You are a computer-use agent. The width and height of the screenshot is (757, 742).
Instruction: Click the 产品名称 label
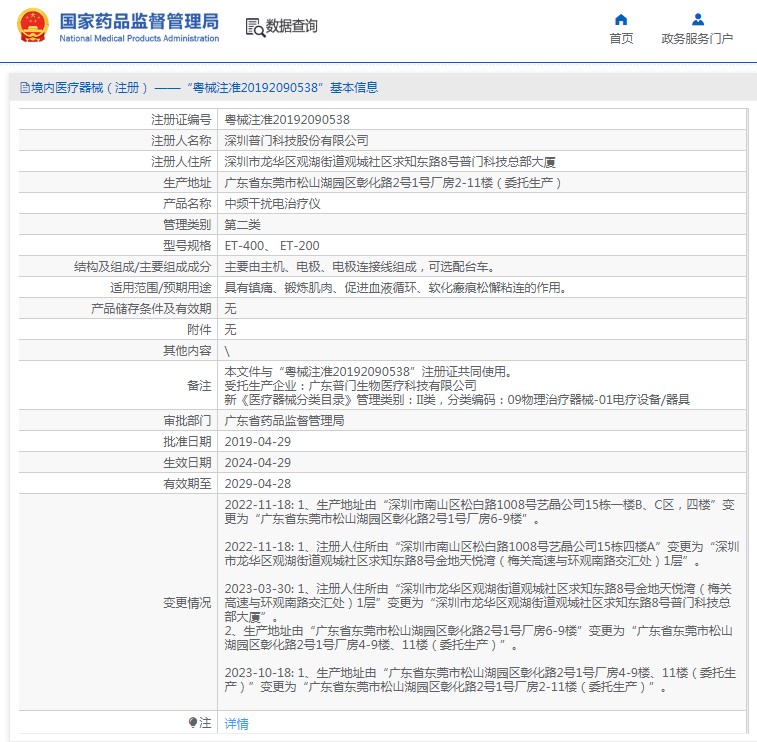(187, 204)
